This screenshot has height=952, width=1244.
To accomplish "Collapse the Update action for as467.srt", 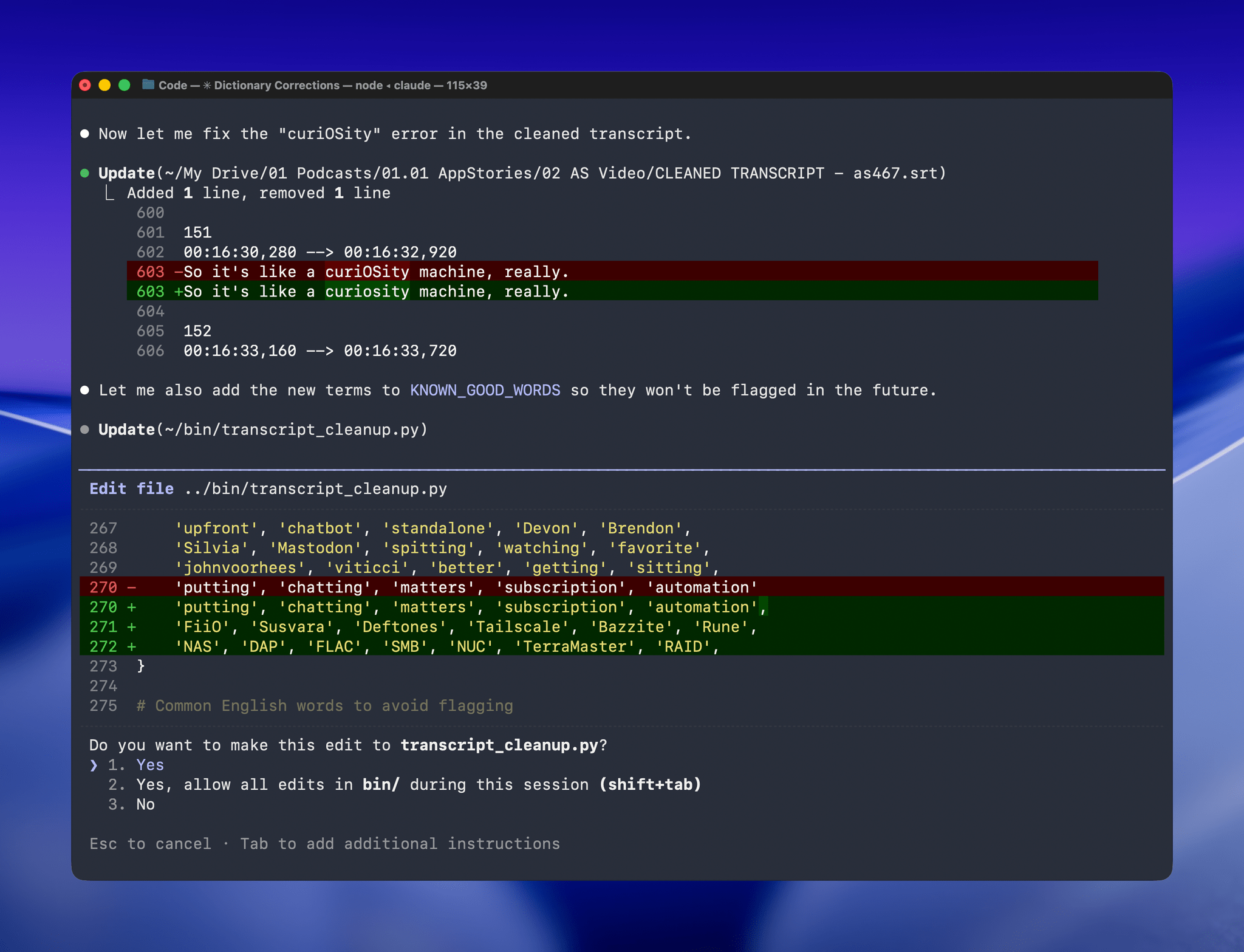I will click(126, 173).
